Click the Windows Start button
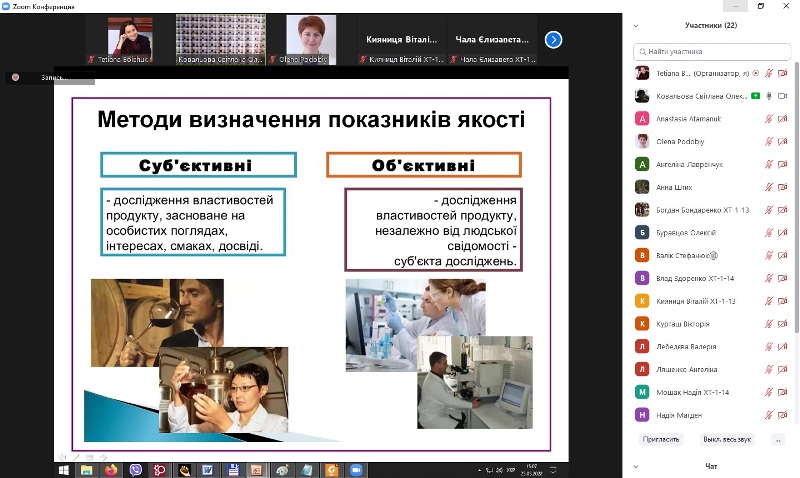This screenshot has width=800, height=478. (64, 470)
